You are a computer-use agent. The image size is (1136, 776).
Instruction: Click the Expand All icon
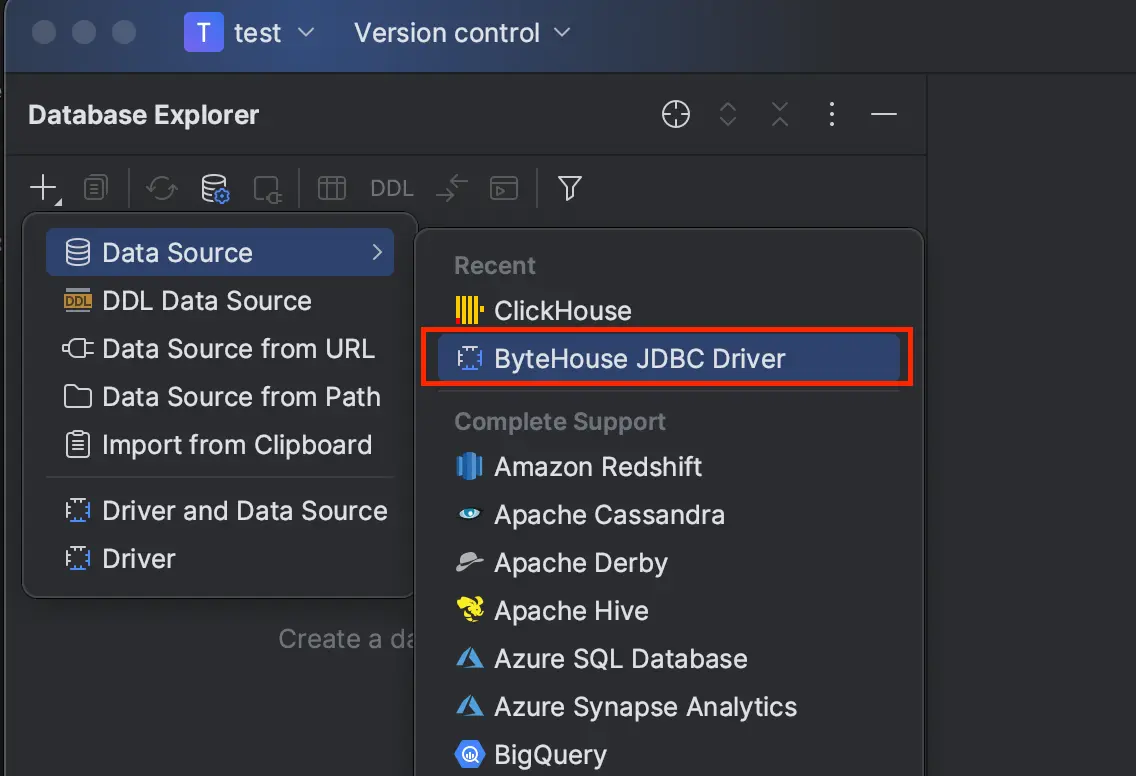click(728, 114)
